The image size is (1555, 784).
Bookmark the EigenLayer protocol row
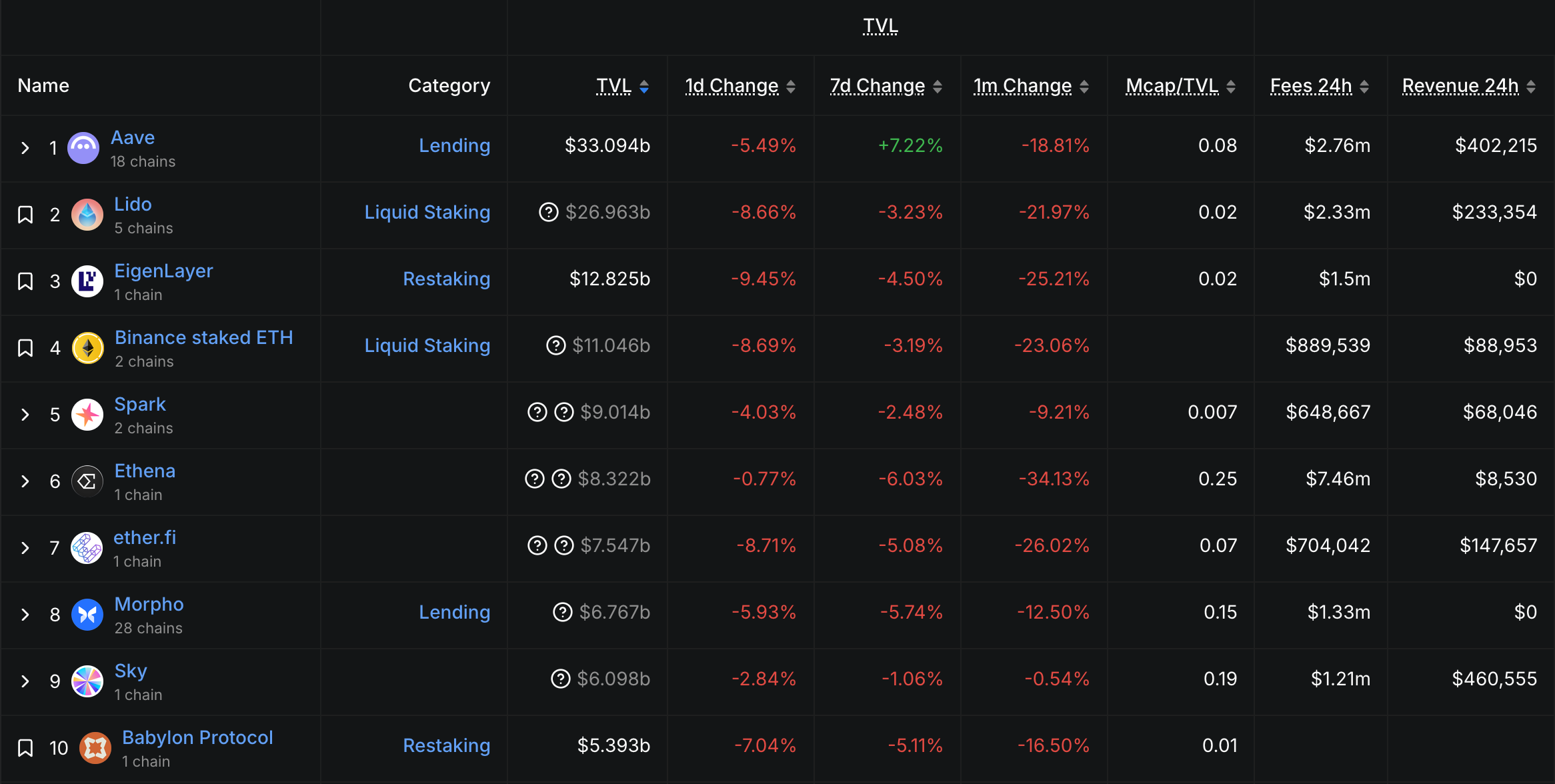(x=25, y=281)
